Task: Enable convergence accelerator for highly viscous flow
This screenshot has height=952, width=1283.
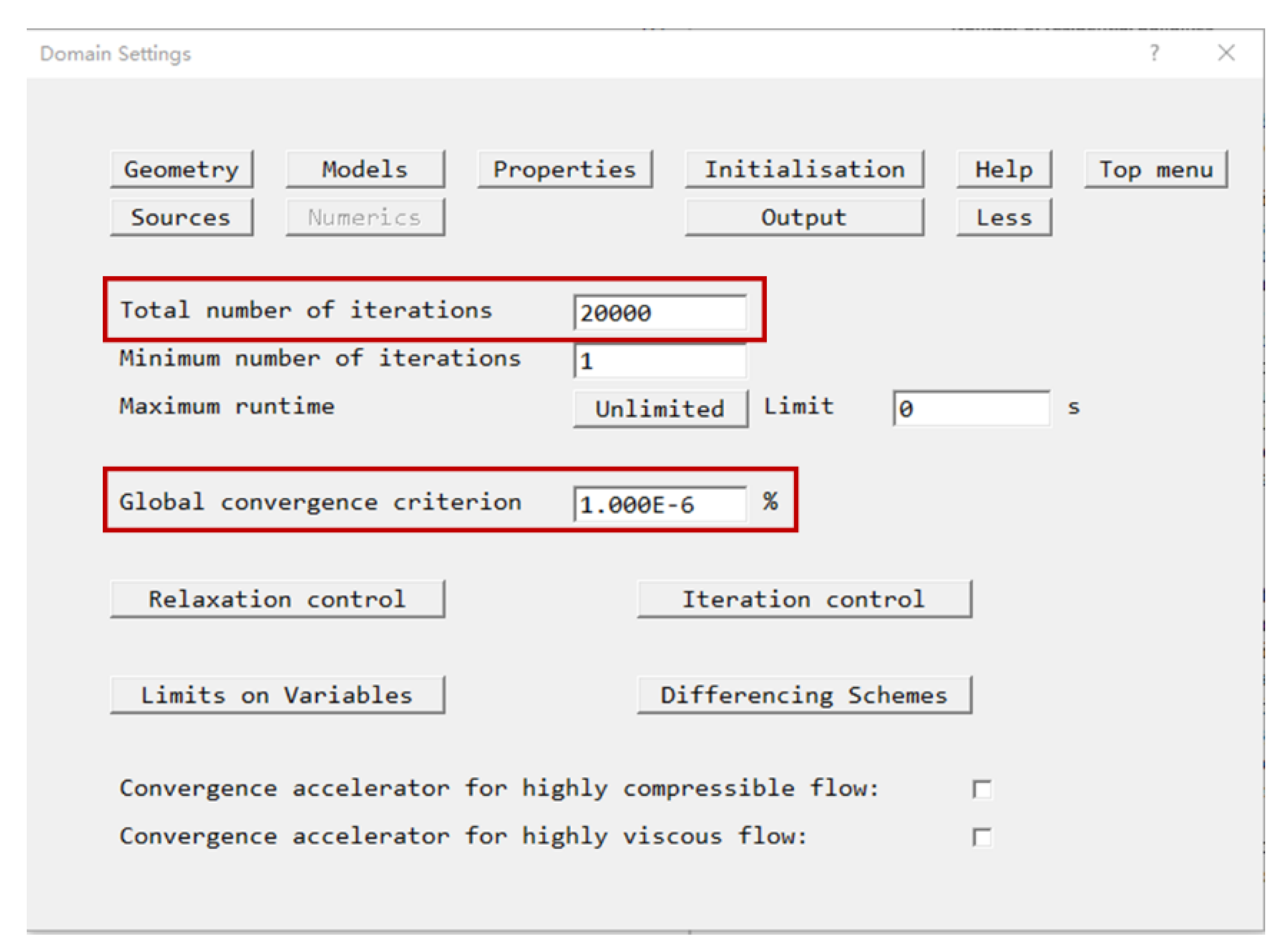Action: (x=982, y=837)
